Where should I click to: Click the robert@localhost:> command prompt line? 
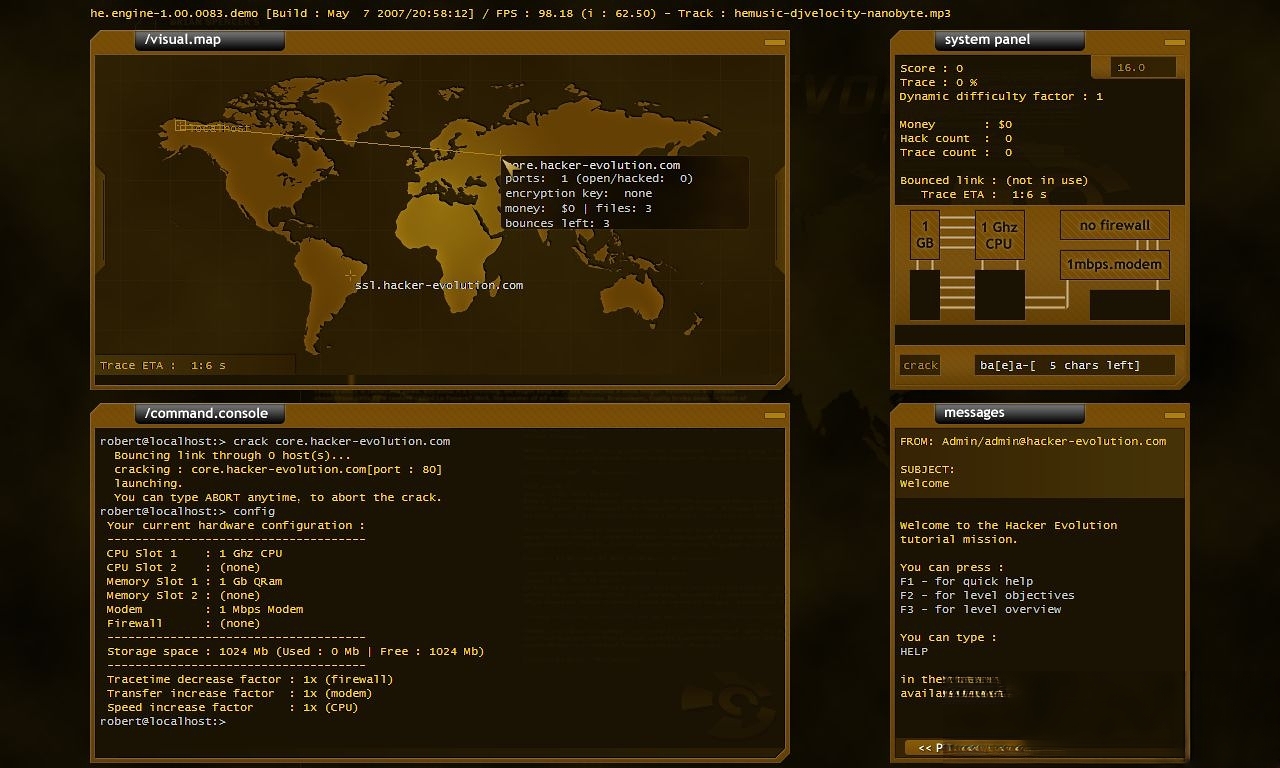coord(163,721)
